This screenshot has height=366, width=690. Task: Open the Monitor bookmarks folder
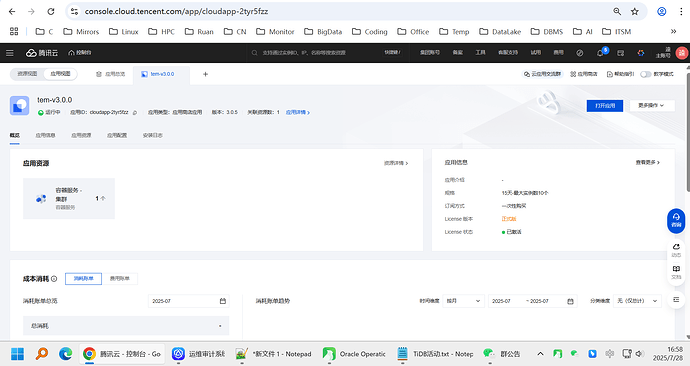pos(275,32)
